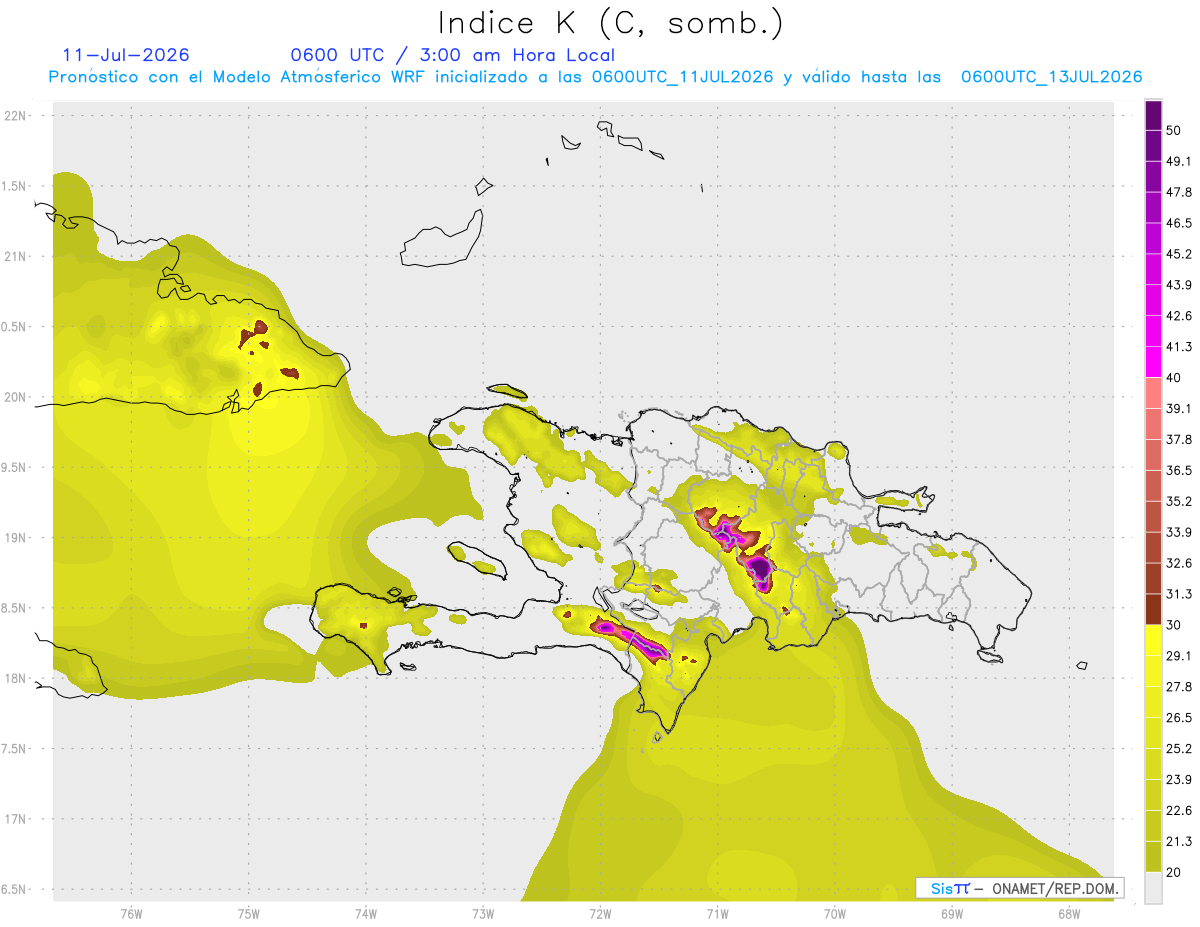Image resolution: width=1200 pixels, height=927 pixels.
Task: Click the '25.2' color scale value
Action: 1179,749
